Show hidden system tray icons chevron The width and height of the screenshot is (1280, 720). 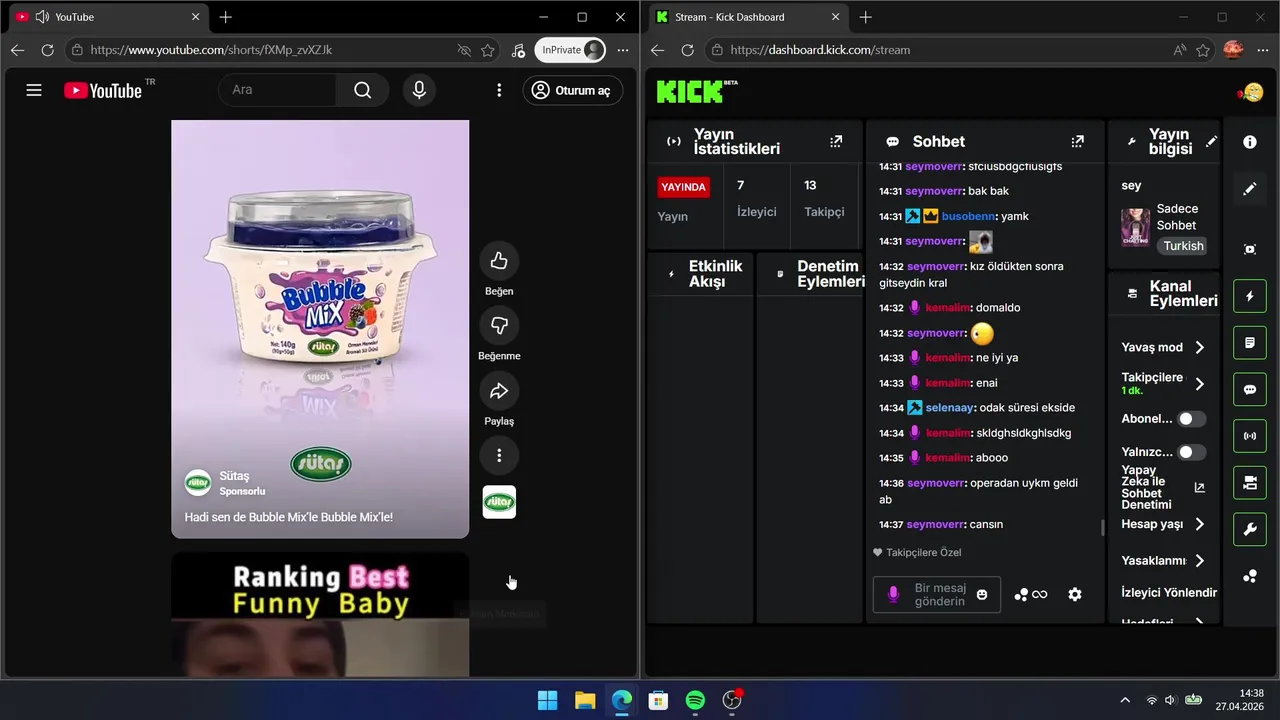point(1125,700)
